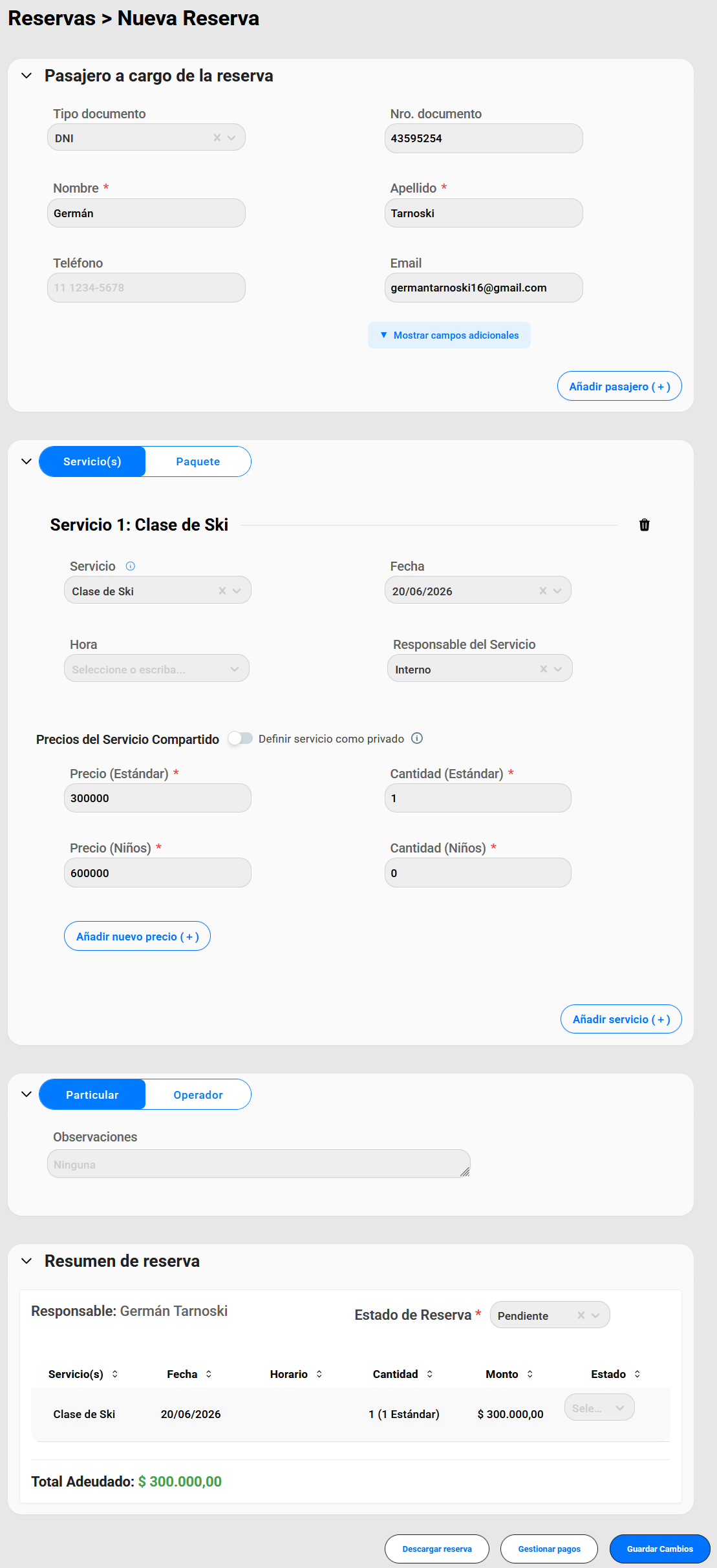Click Añadir nuevo precio (+) button
Viewport: 717px width, 1568px height.
137,937
